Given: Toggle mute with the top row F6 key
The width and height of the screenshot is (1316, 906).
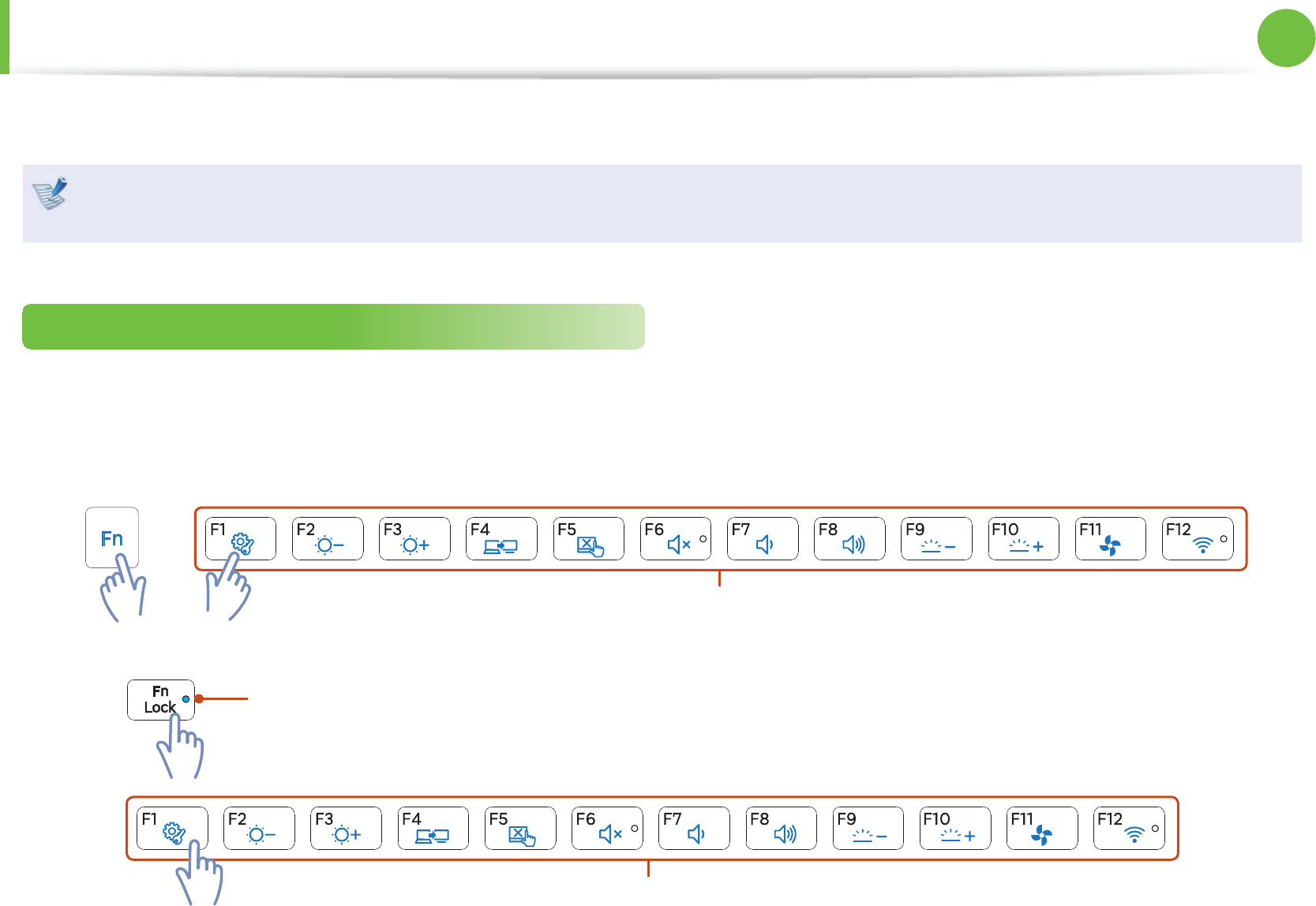Looking at the screenshot, I should click(x=675, y=538).
